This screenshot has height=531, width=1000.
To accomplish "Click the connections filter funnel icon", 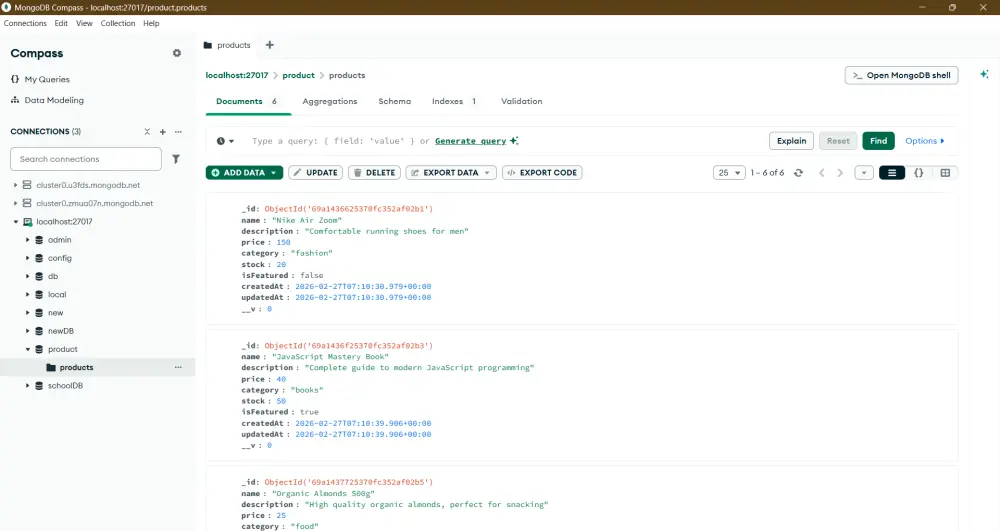I will 176,159.
